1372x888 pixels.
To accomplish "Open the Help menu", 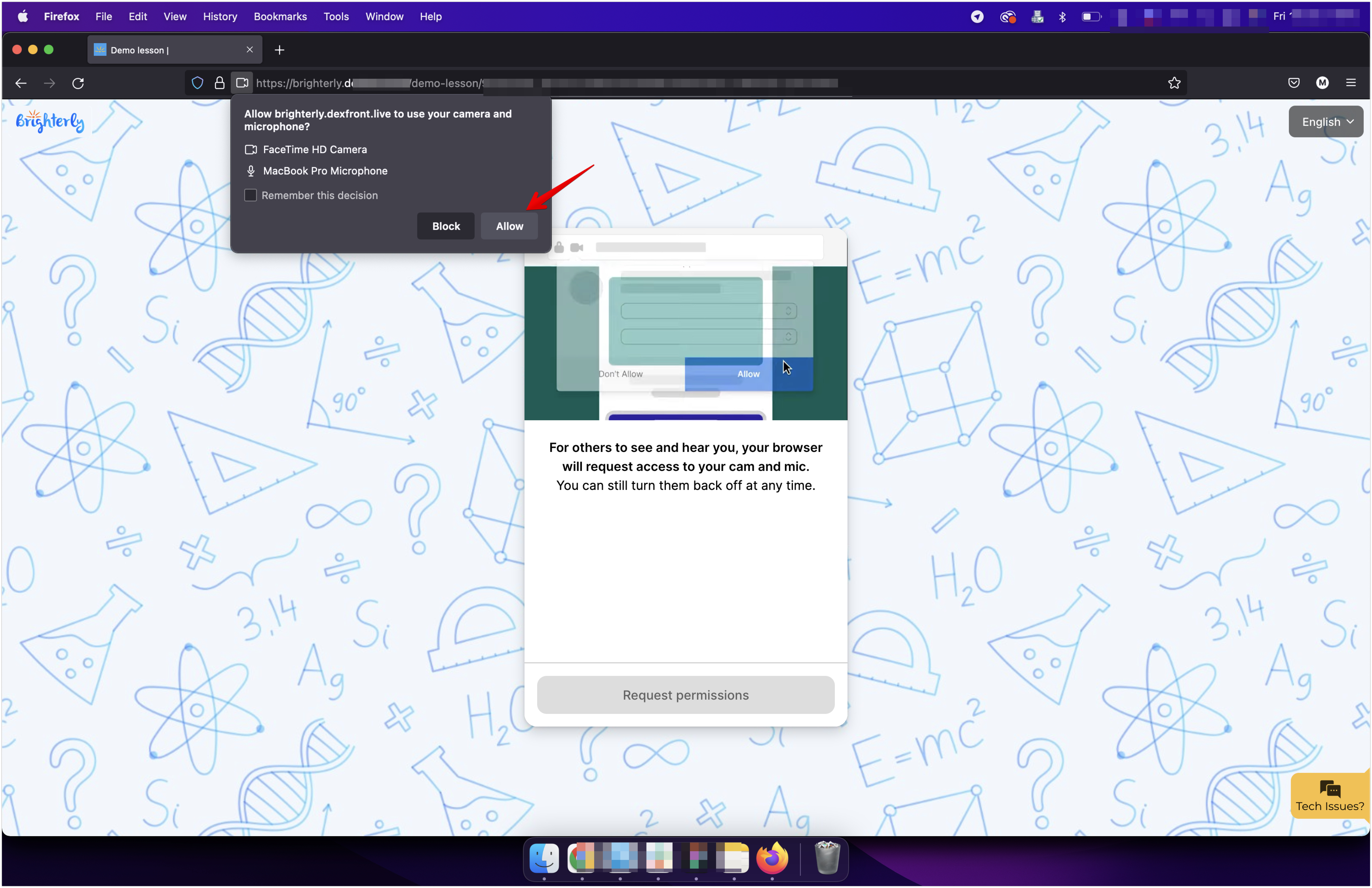I will tap(430, 17).
